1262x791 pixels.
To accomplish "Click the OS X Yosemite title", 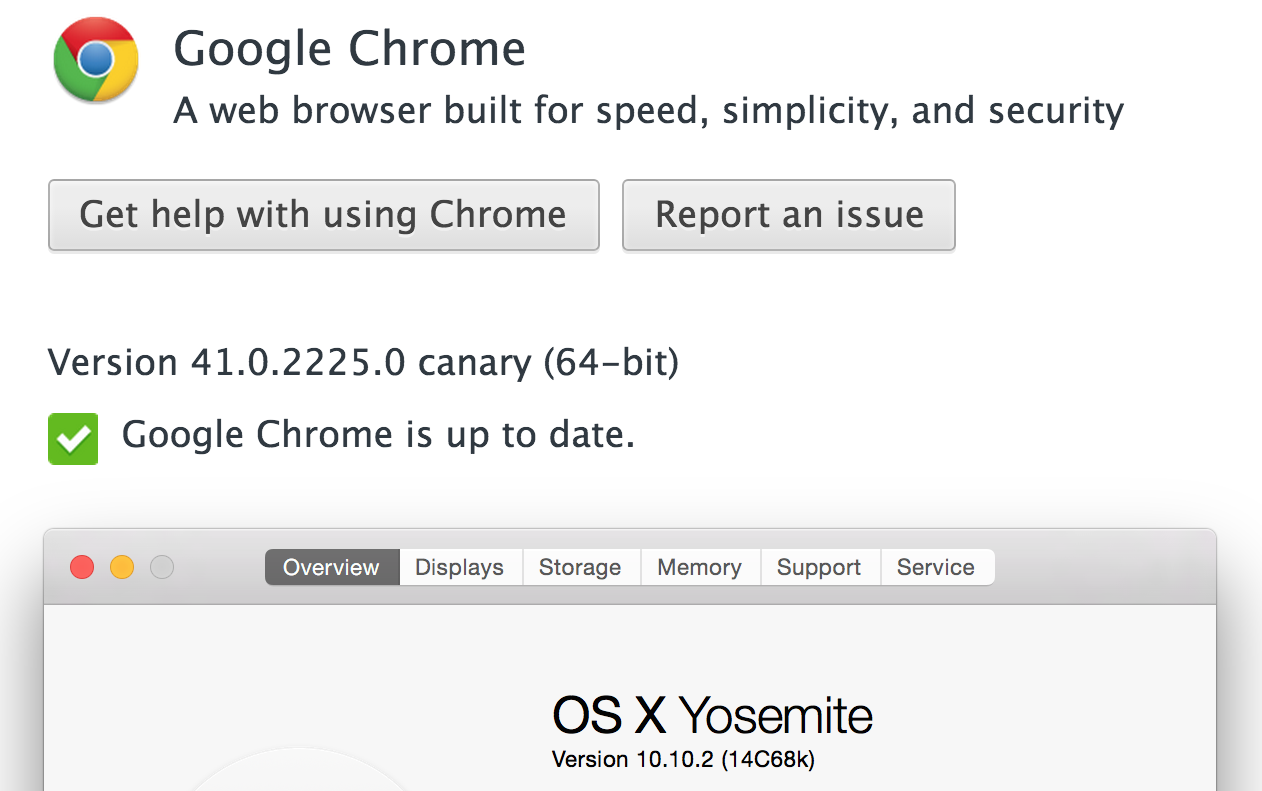I will [x=712, y=716].
